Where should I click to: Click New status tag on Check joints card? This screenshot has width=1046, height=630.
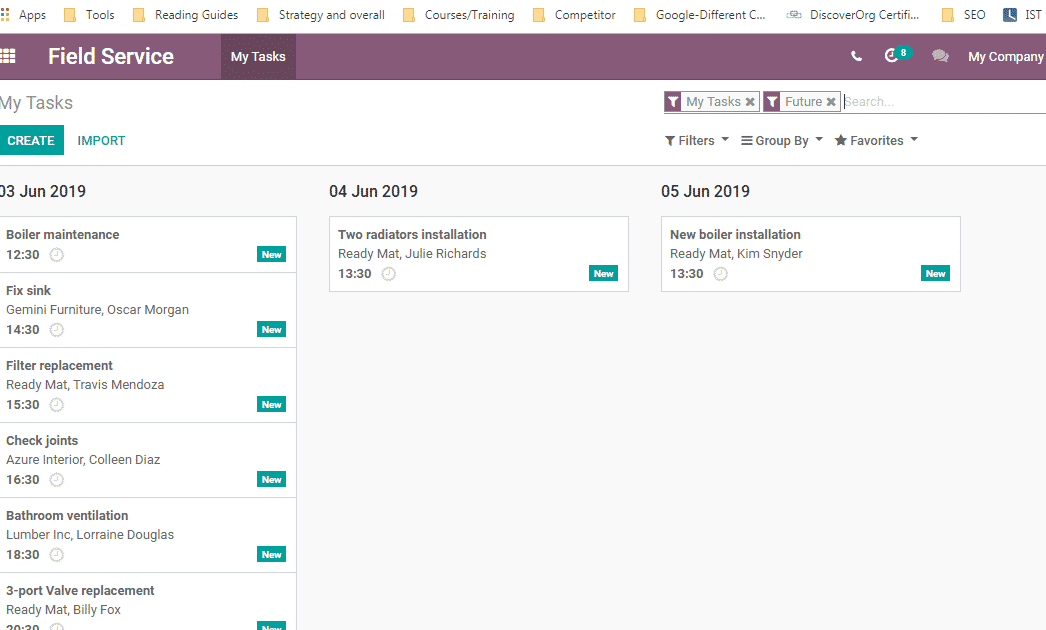pos(272,480)
